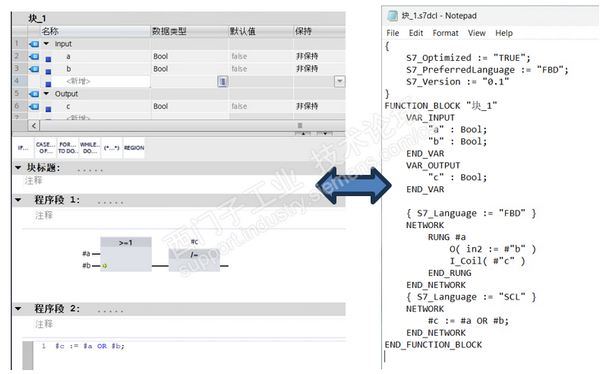Screen dimensions: 600x374
Task: Collapse 程序段 2 network
Action: 18,309
